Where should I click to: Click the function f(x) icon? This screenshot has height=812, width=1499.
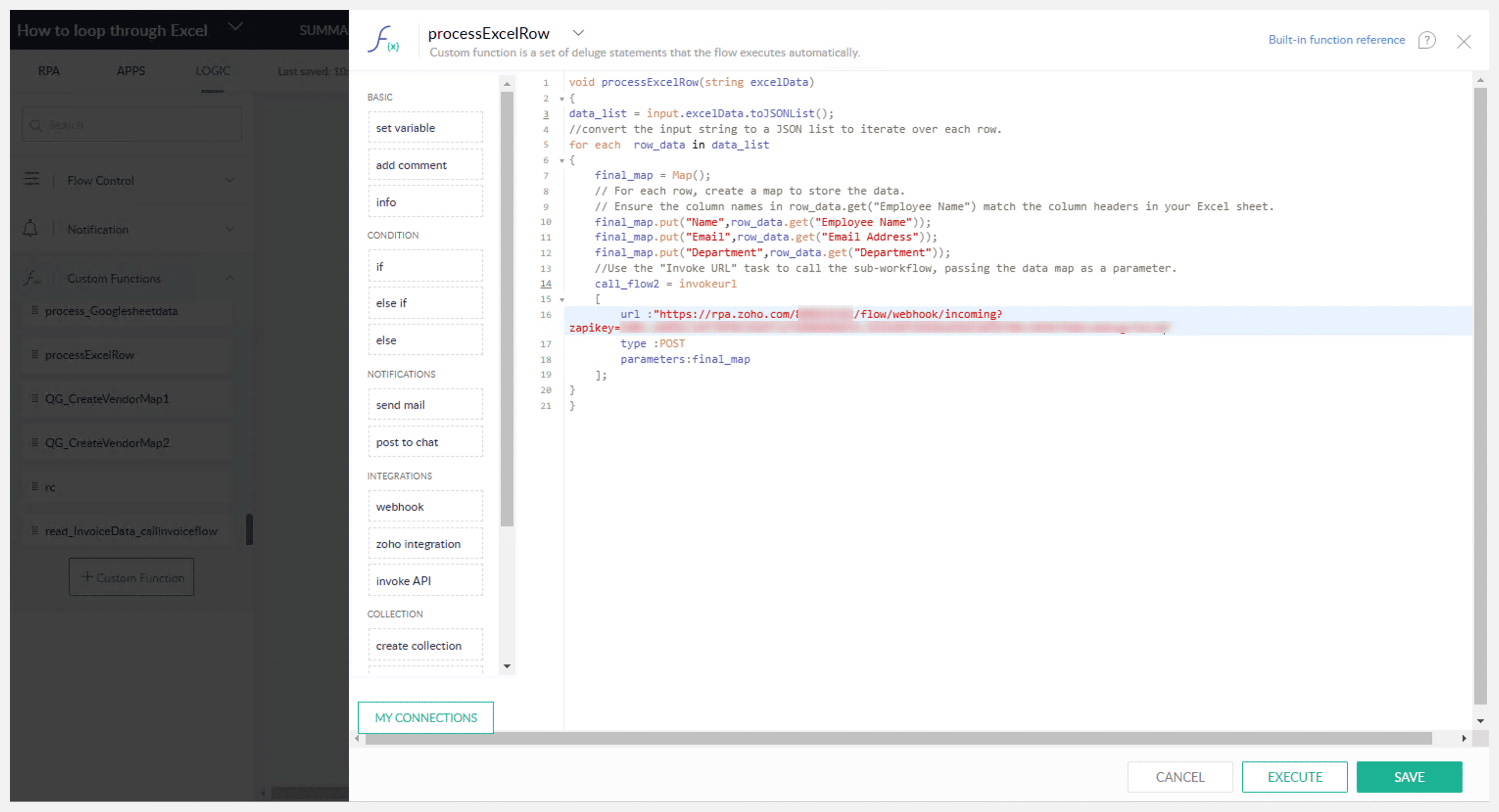point(383,40)
